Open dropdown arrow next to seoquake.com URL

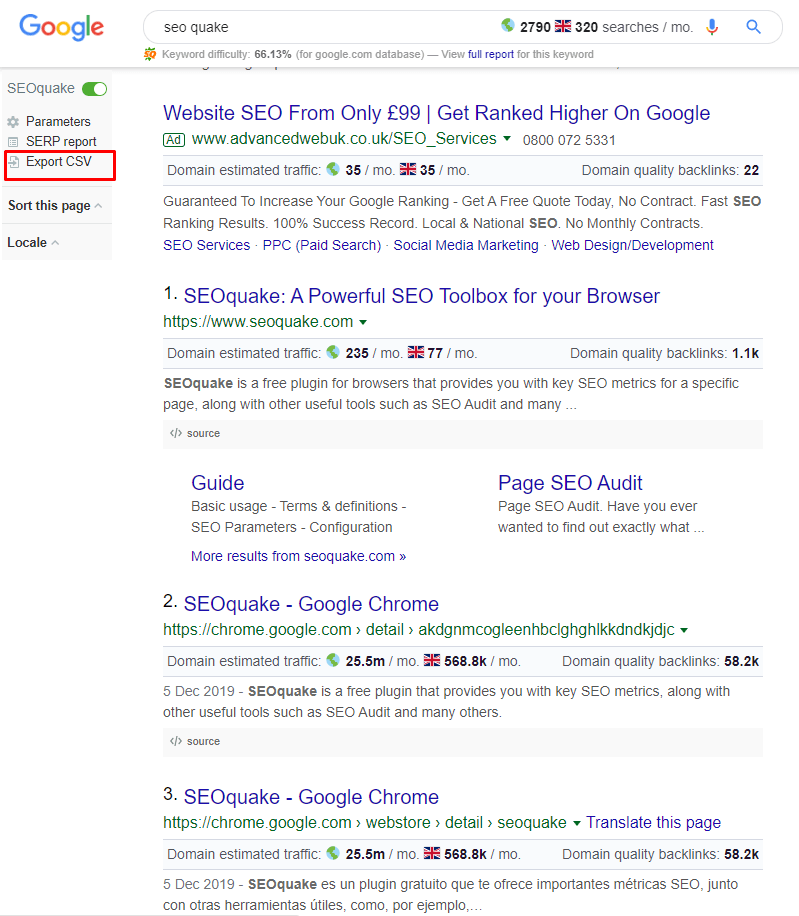click(x=363, y=322)
